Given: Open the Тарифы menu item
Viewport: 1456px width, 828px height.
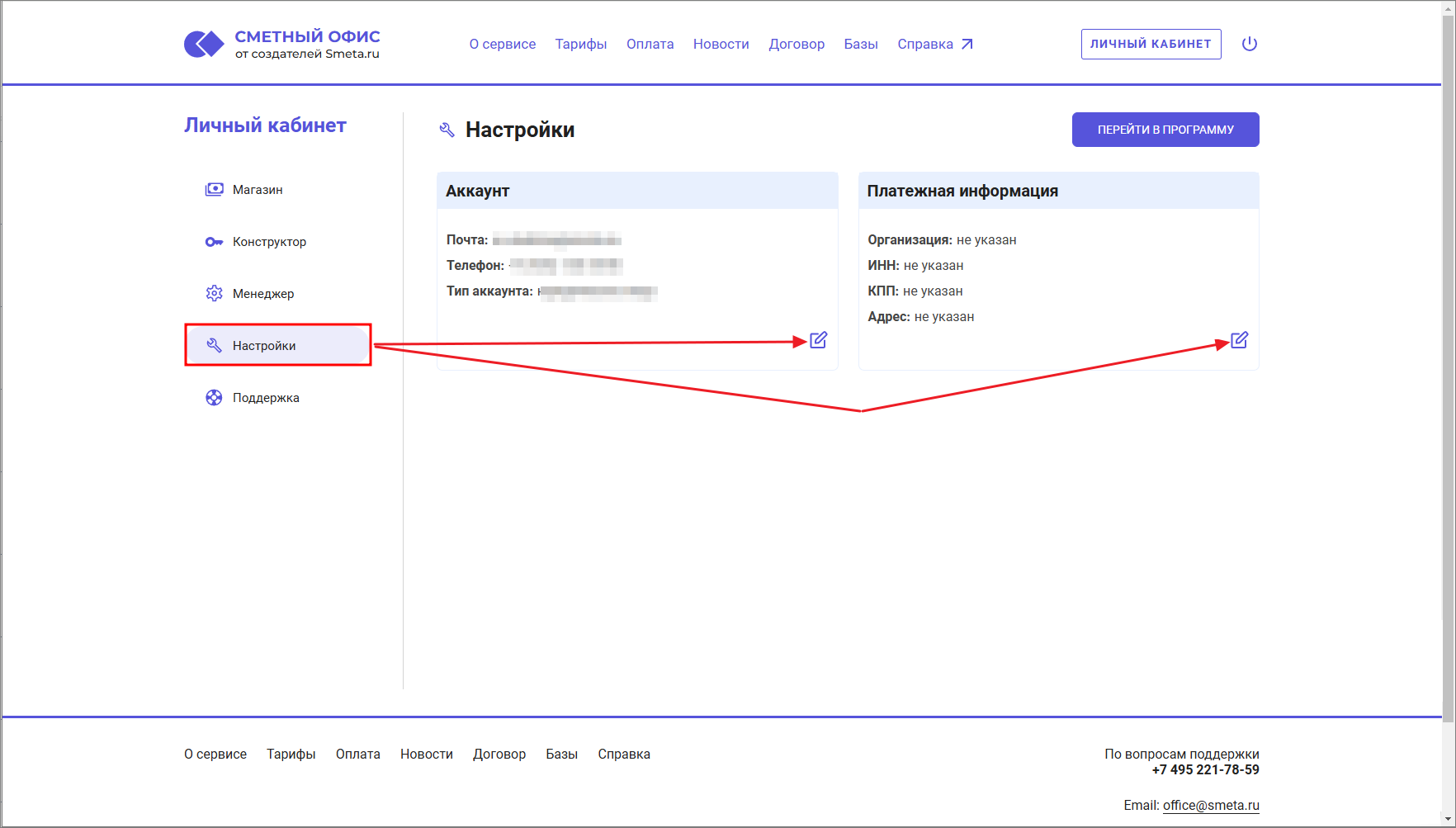Looking at the screenshot, I should 580,44.
